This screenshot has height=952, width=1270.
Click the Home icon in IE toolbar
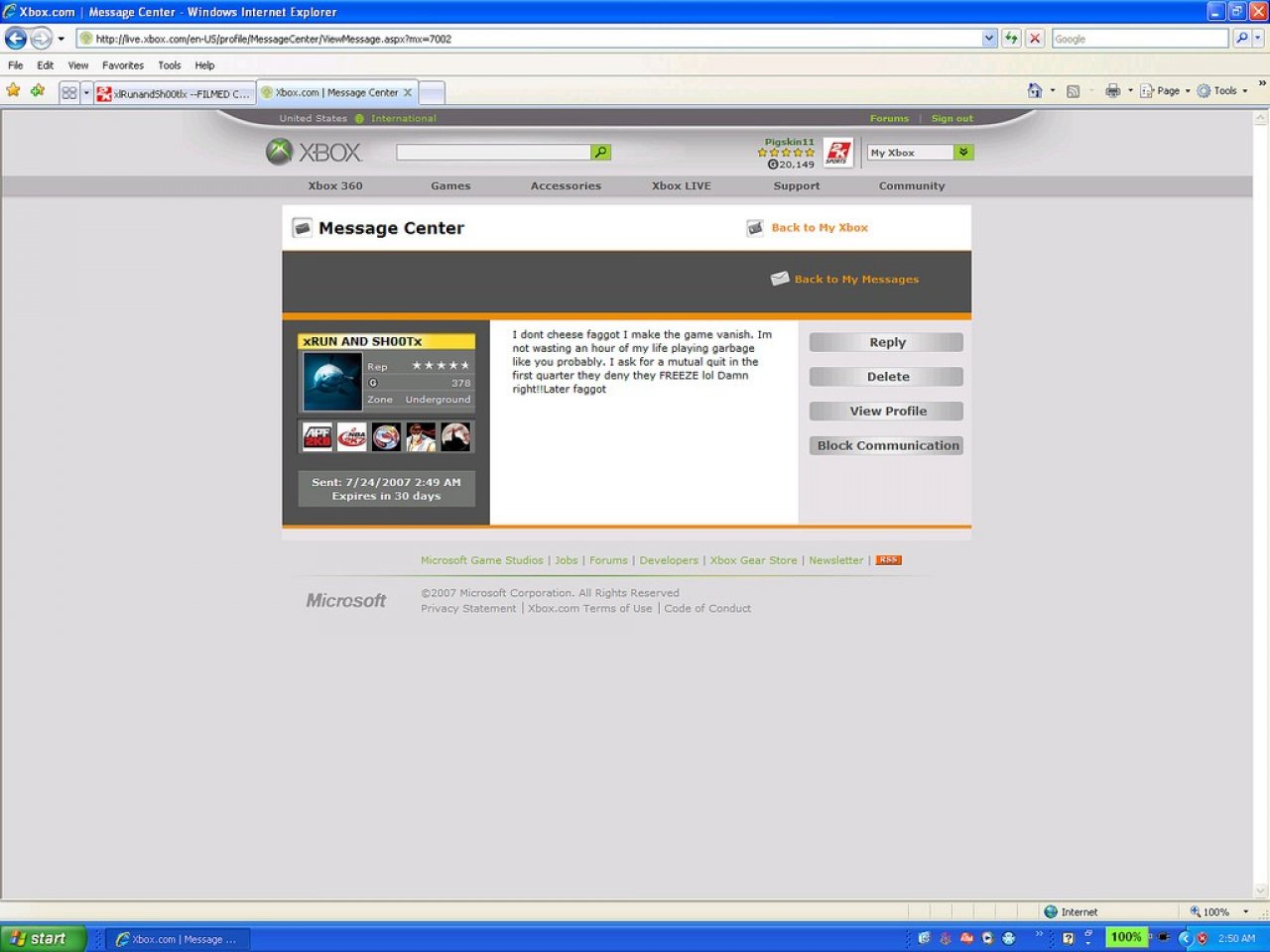pos(1035,90)
